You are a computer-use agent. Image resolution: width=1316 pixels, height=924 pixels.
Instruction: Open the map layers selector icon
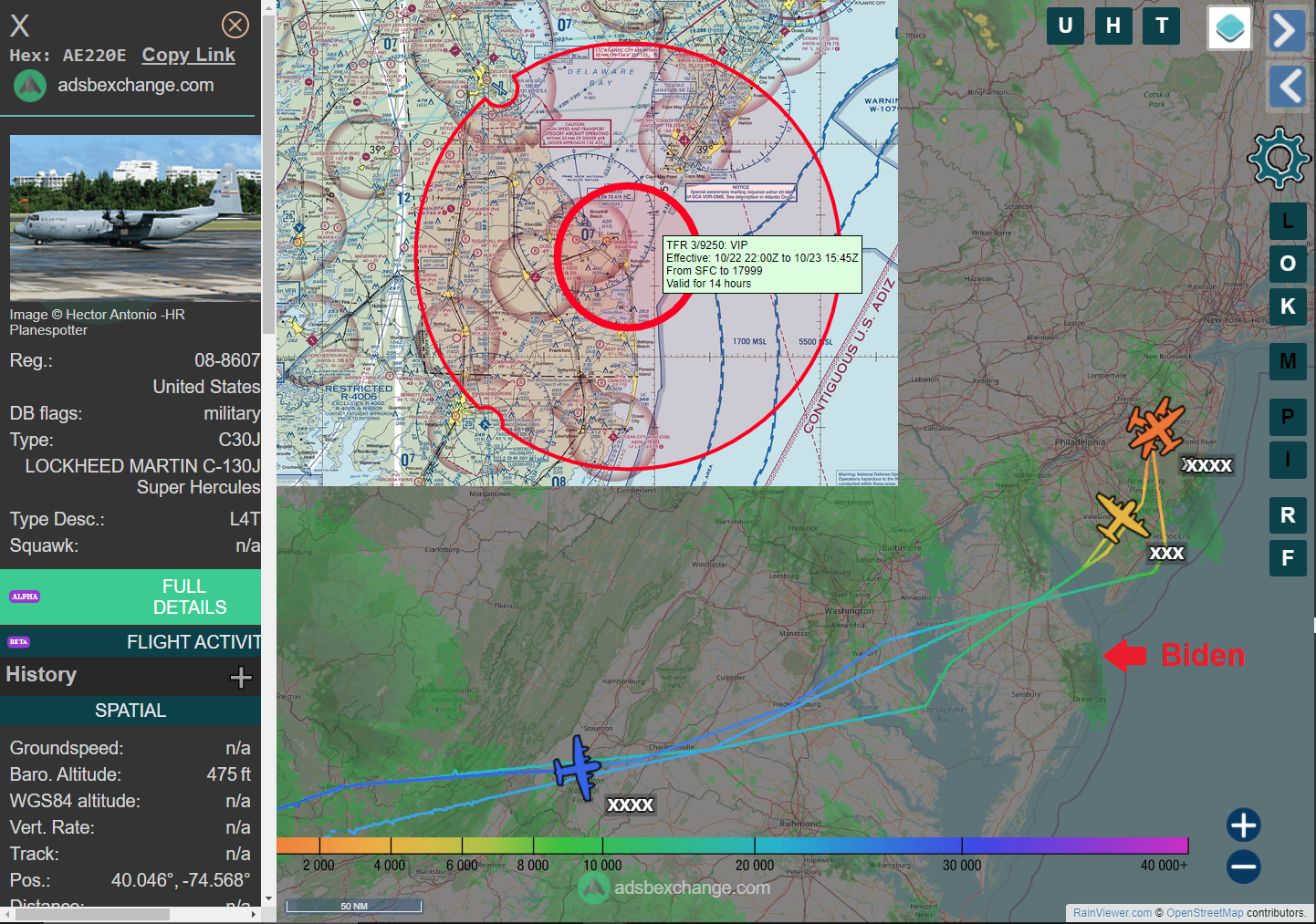point(1229,28)
